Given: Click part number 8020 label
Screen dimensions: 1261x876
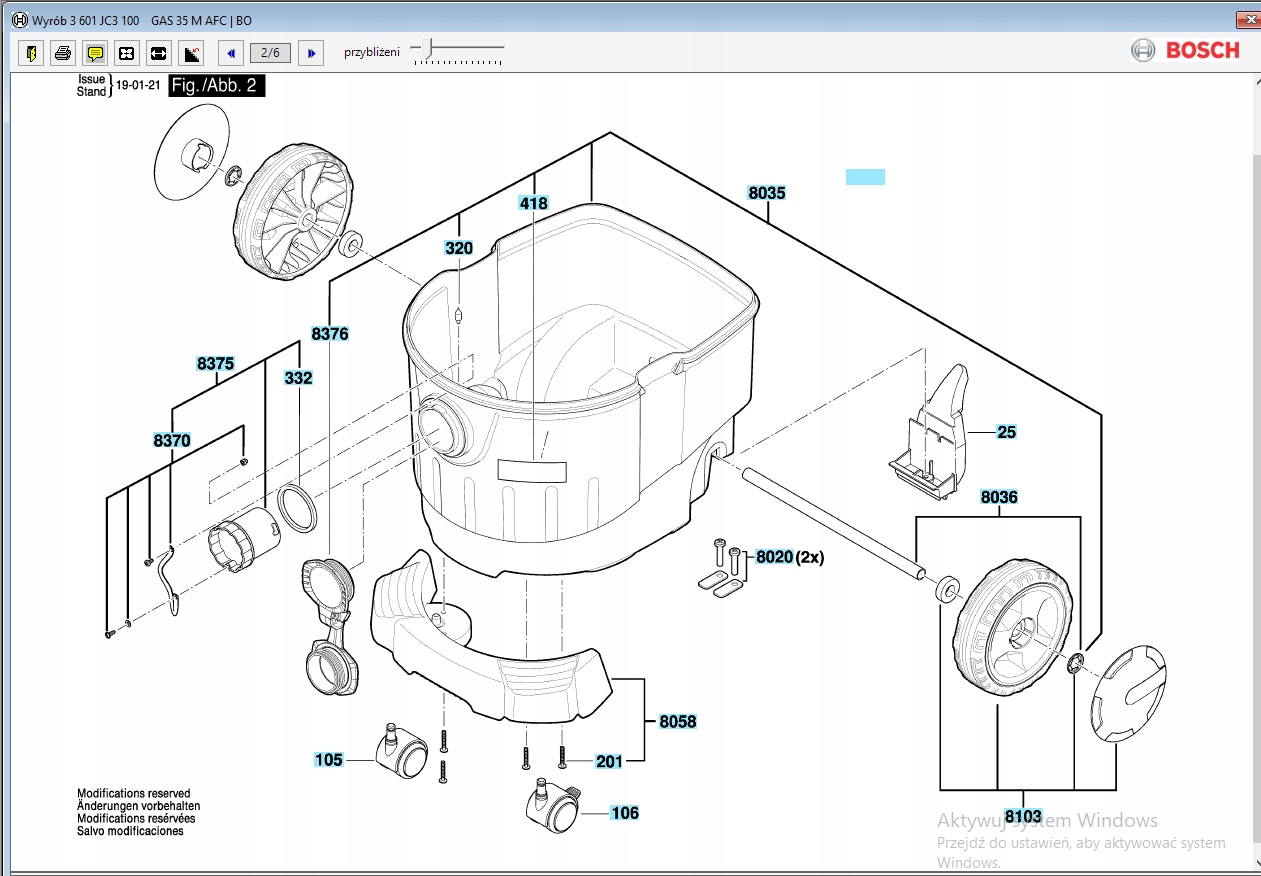Looking at the screenshot, I should pyautogui.click(x=774, y=557).
